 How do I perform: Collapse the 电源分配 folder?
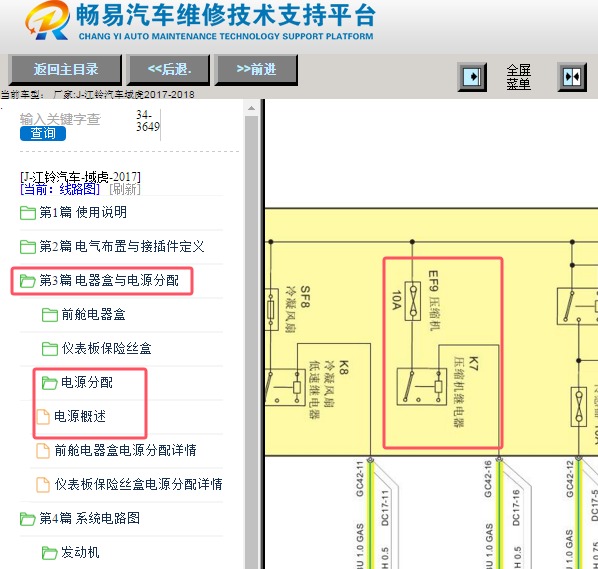87,382
